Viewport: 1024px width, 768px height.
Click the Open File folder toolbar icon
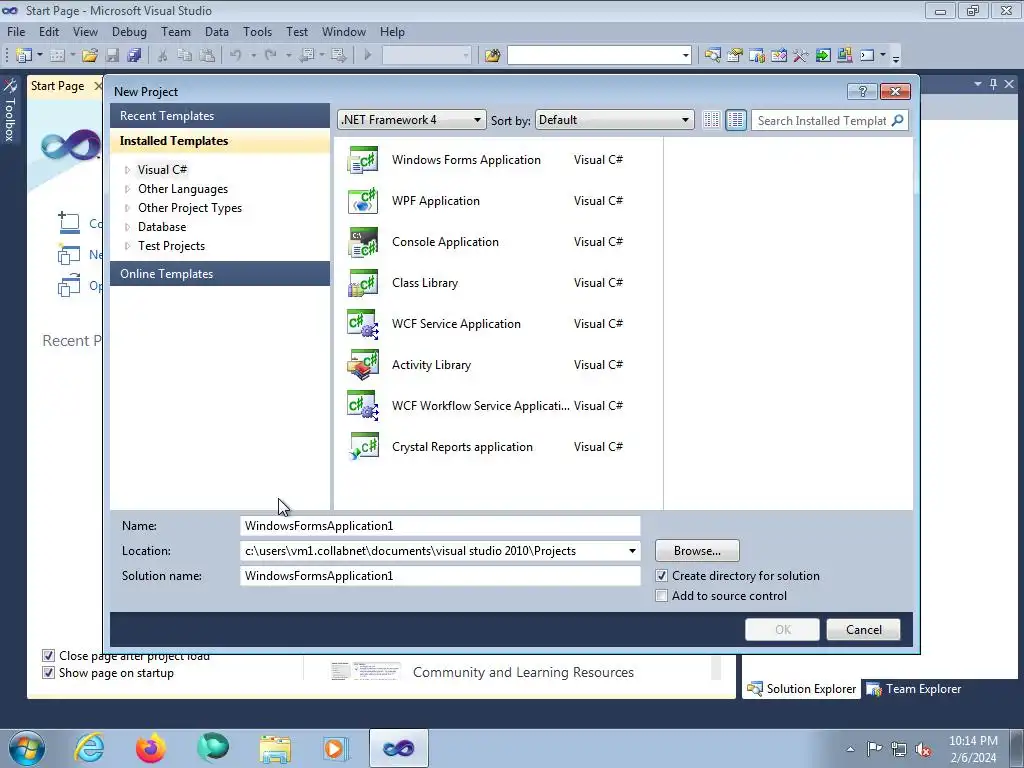click(x=89, y=56)
